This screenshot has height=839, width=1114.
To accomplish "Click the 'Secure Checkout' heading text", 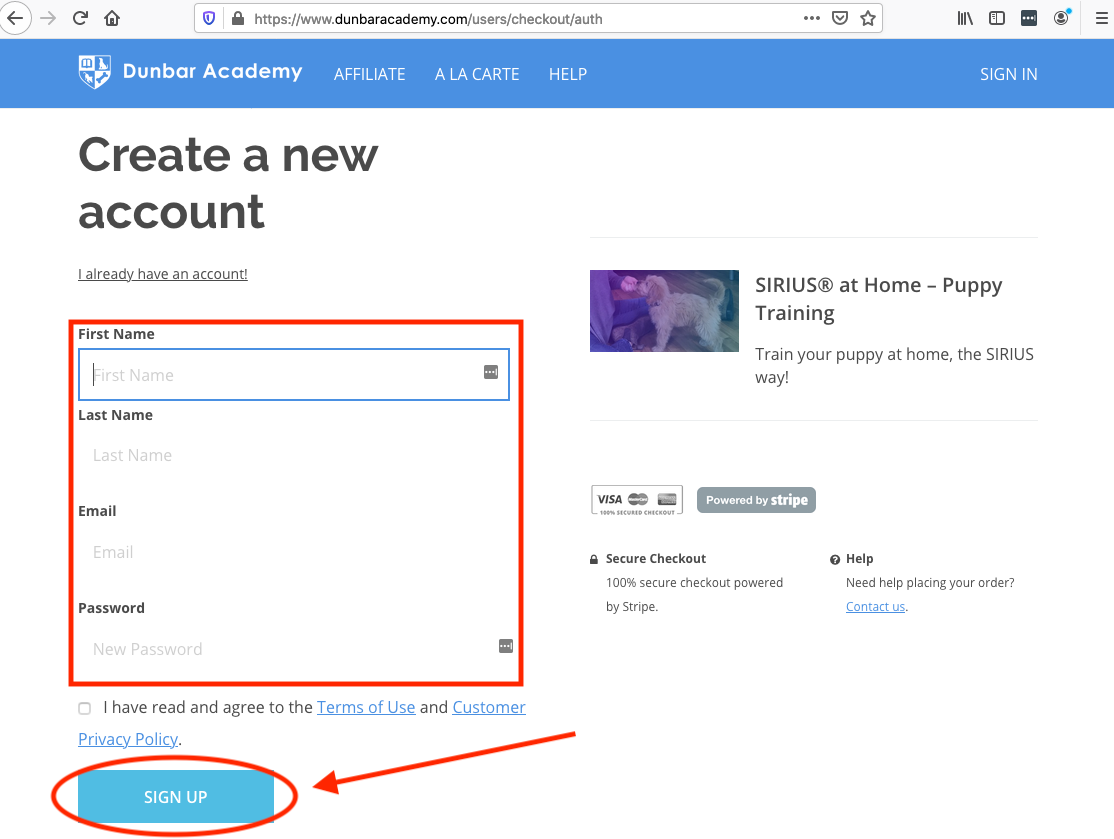I will pyautogui.click(x=656, y=559).
